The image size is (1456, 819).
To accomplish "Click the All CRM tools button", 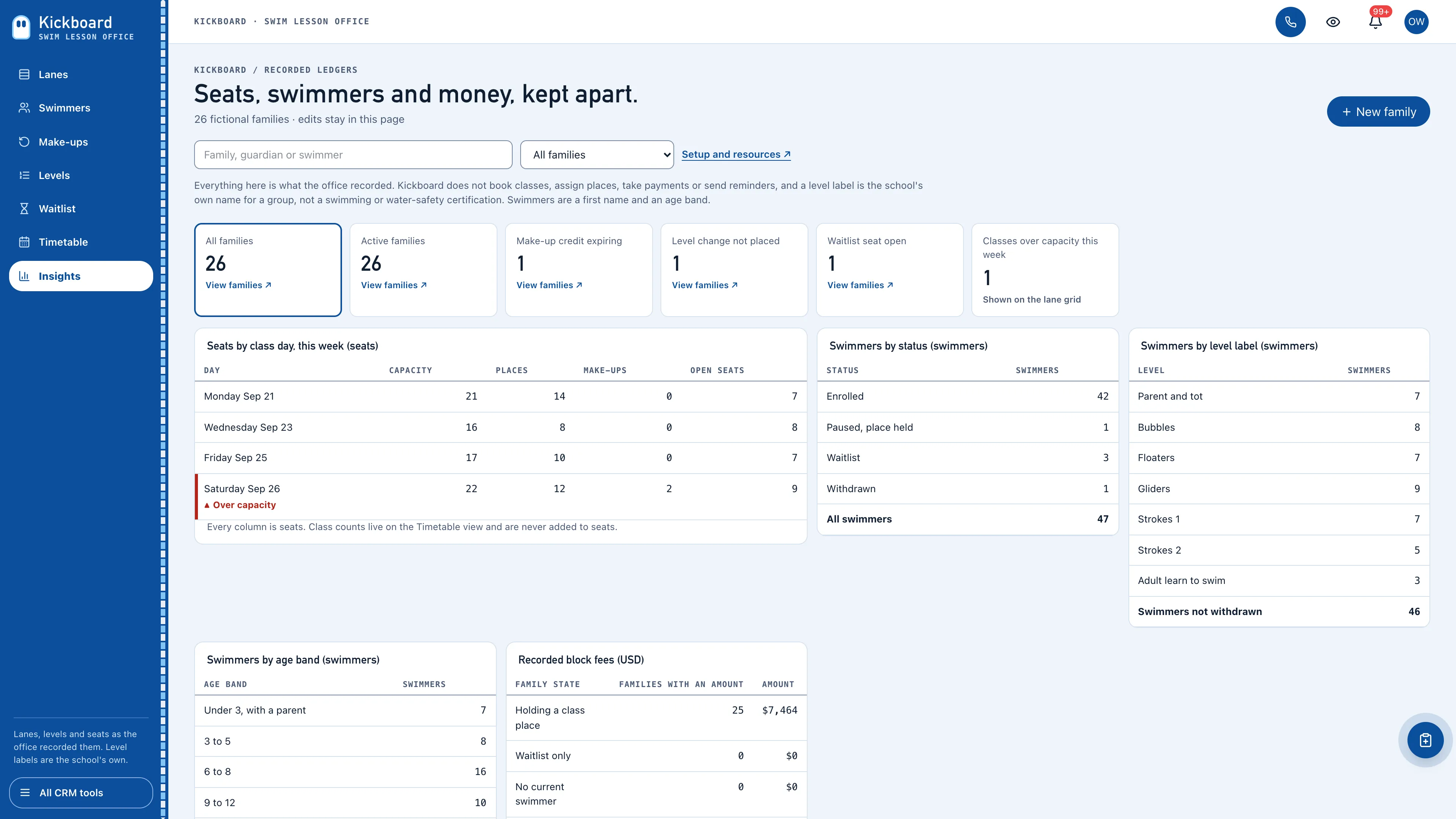I will tap(81, 792).
